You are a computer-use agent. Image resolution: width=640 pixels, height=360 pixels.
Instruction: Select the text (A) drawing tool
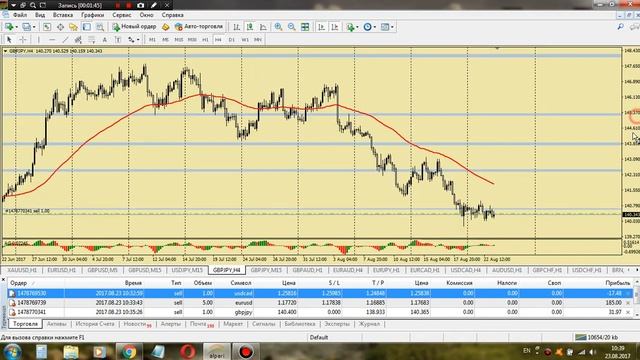104,40
